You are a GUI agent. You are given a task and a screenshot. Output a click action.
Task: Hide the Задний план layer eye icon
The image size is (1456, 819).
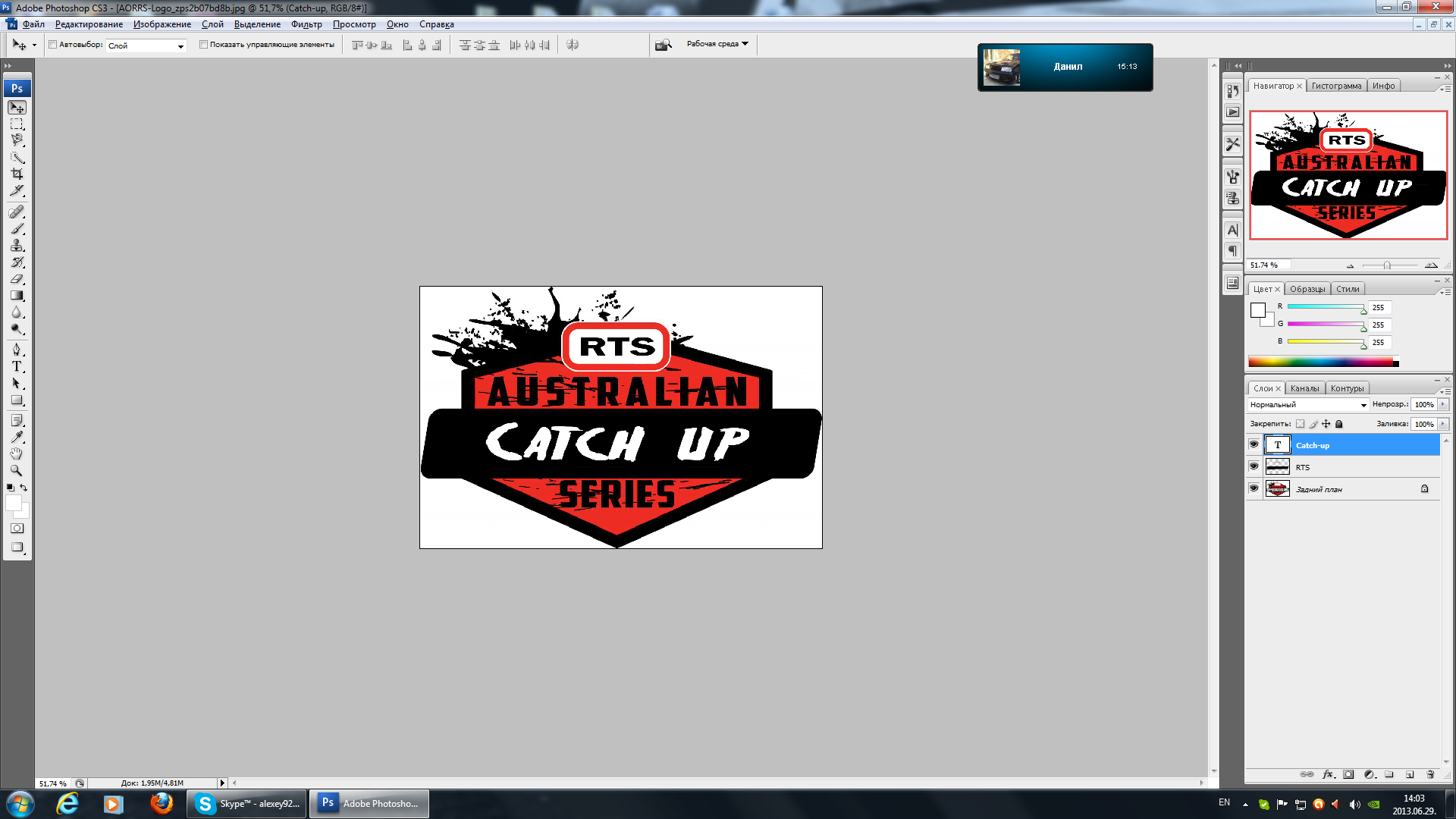[x=1254, y=489]
